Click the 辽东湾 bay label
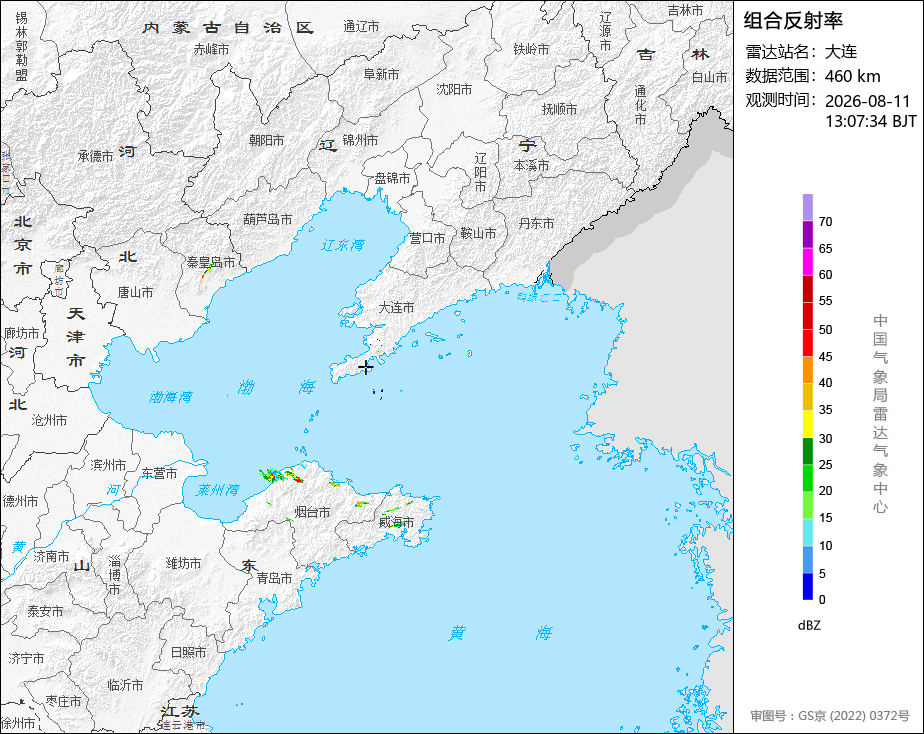The width and height of the screenshot is (924, 734). click(343, 244)
